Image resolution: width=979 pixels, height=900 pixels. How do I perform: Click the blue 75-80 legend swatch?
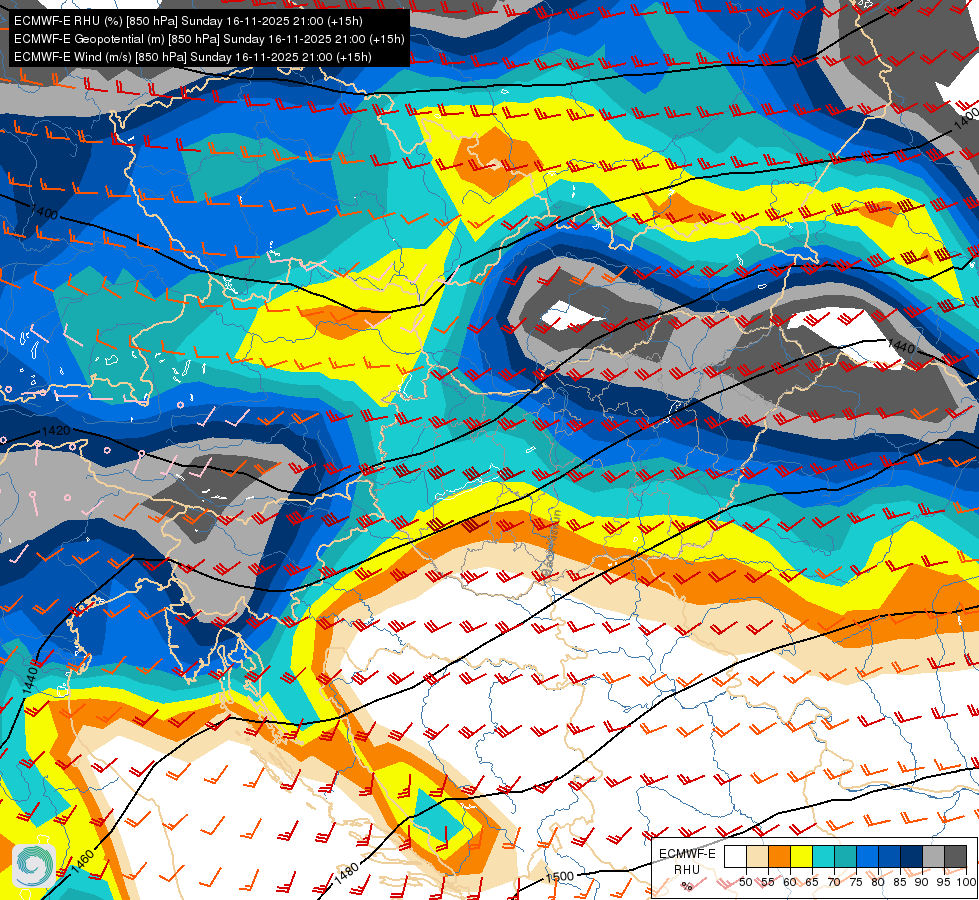(868, 856)
